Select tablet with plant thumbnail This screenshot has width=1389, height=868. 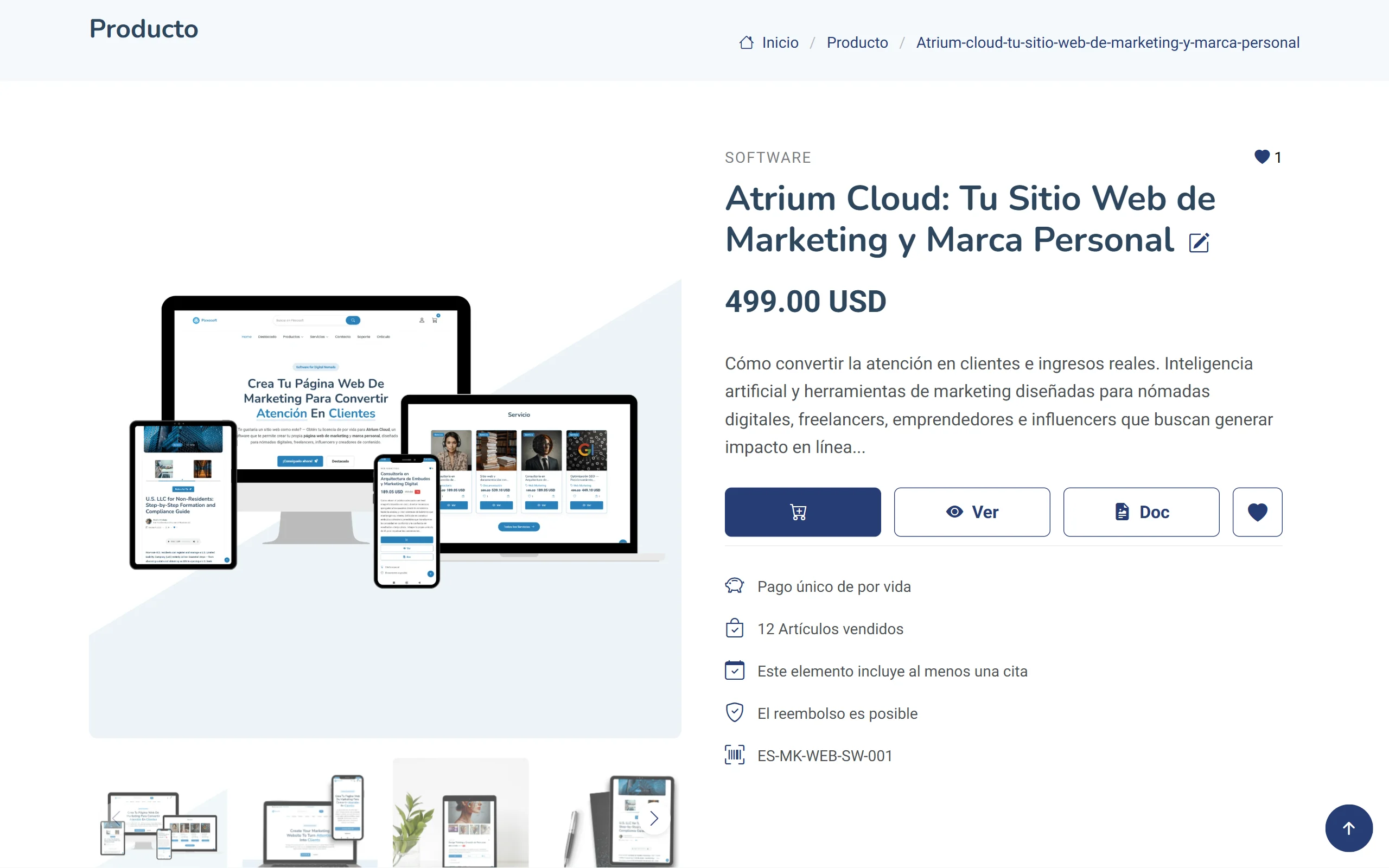pyautogui.click(x=460, y=813)
